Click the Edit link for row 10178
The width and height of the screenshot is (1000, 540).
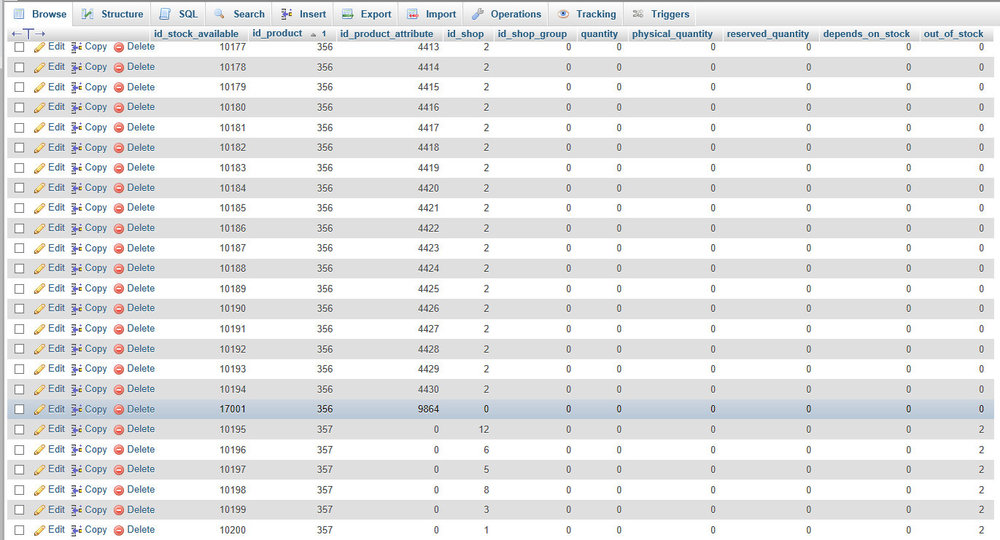(x=57, y=66)
